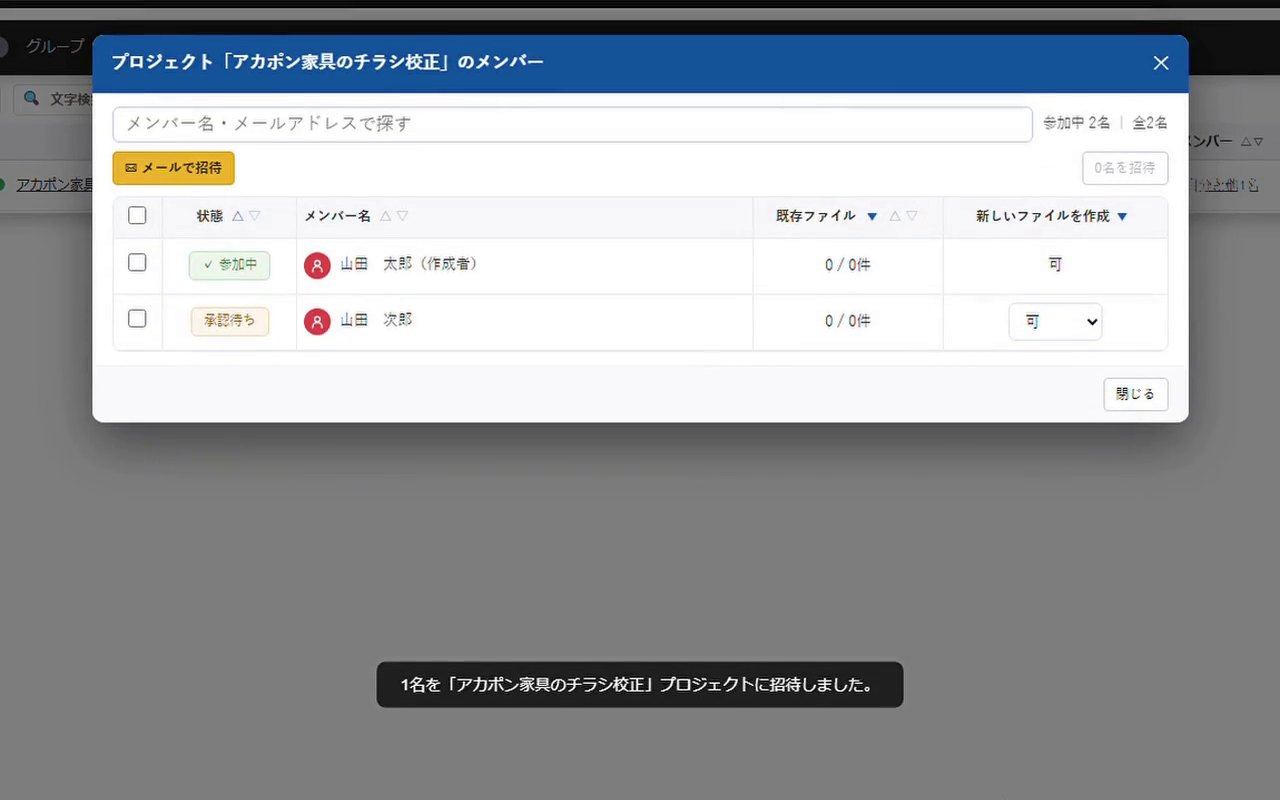Sort 状態 column ascending with up triangle

point(238,216)
